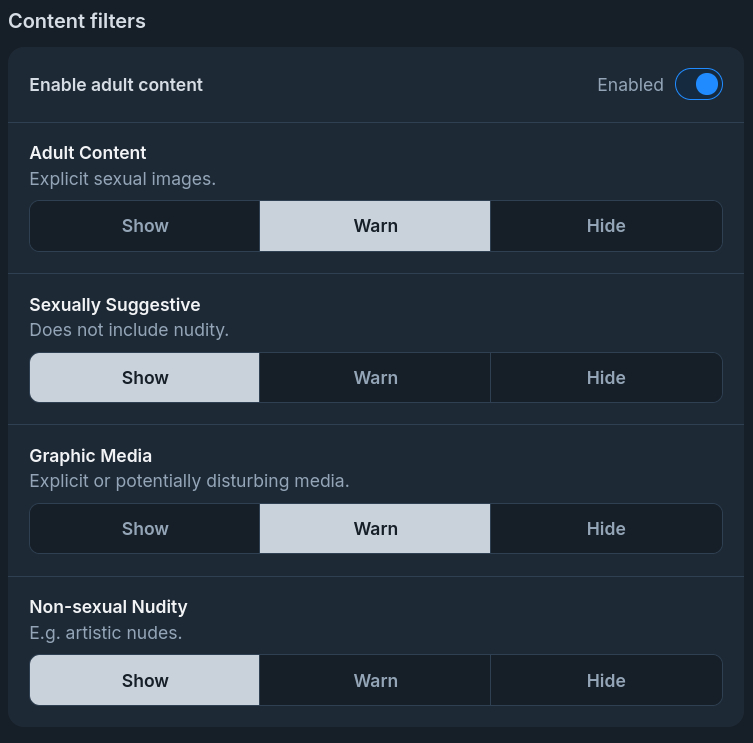Click the Graphic Media heading

(91, 456)
